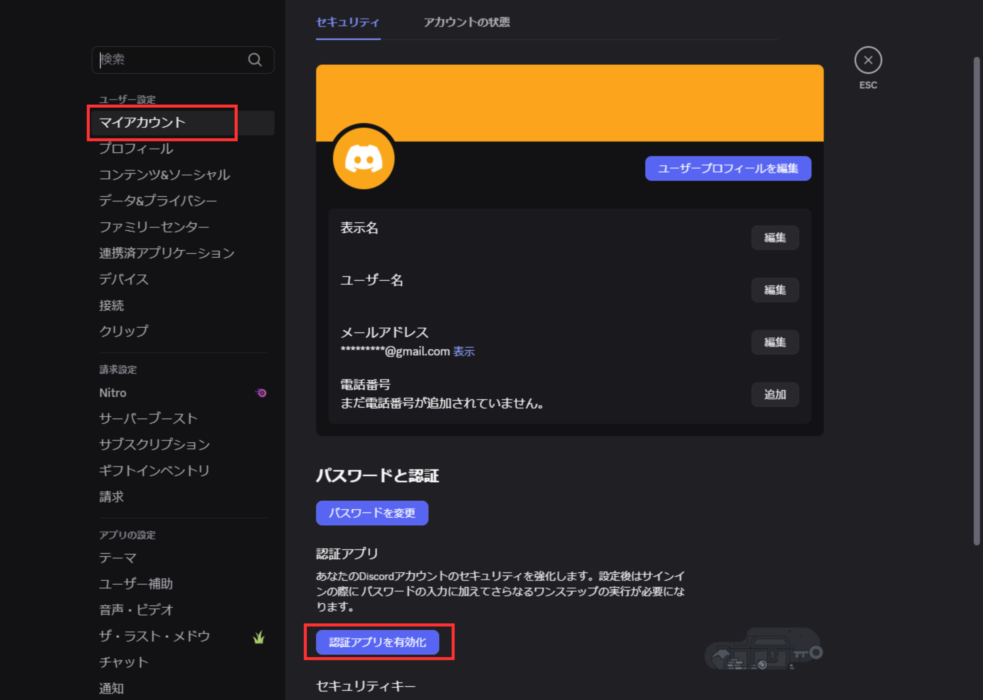
Task: Click the ユーザー設定 section label
Action: click(127, 100)
